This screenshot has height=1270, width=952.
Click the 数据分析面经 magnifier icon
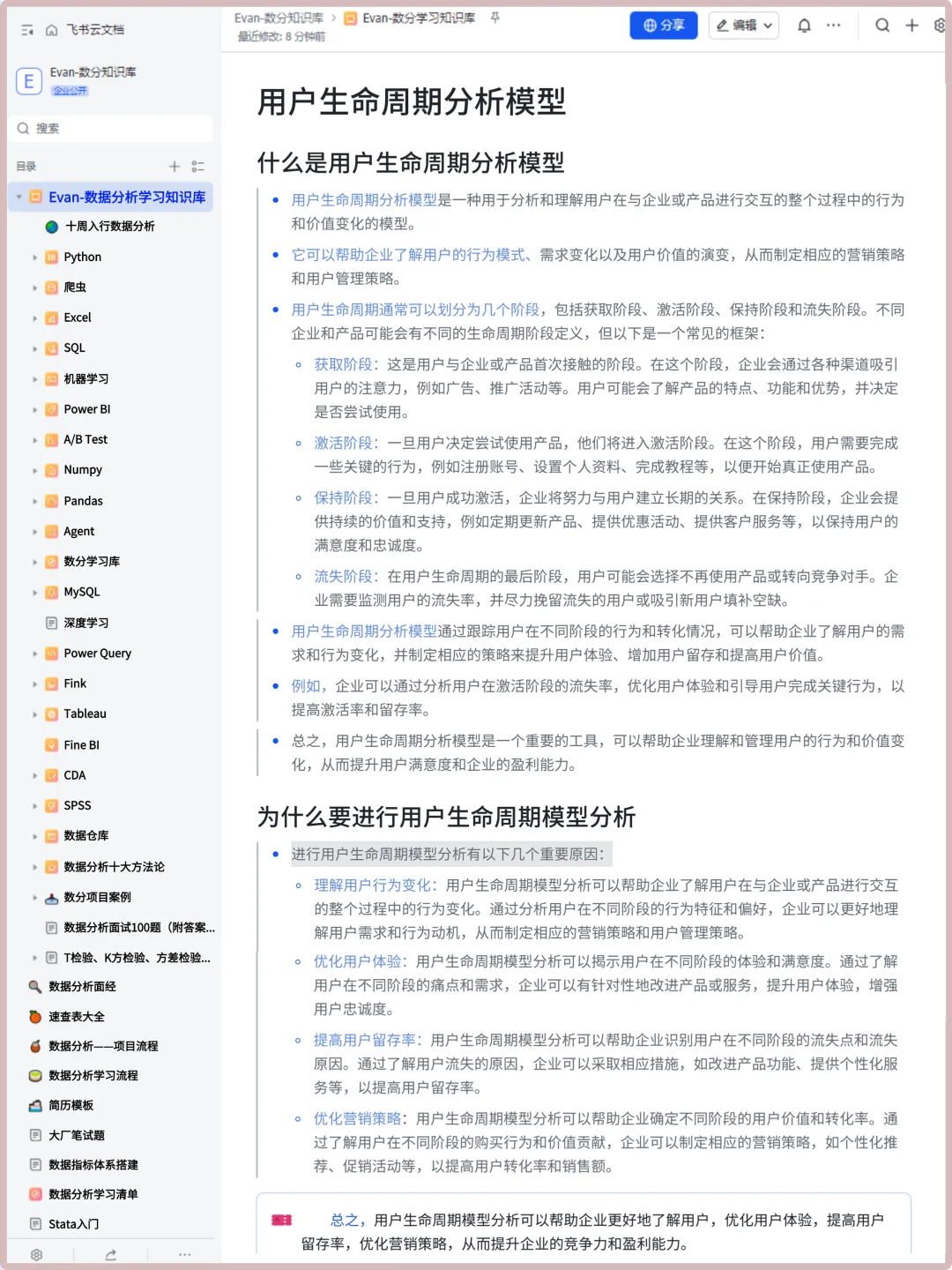tap(35, 987)
